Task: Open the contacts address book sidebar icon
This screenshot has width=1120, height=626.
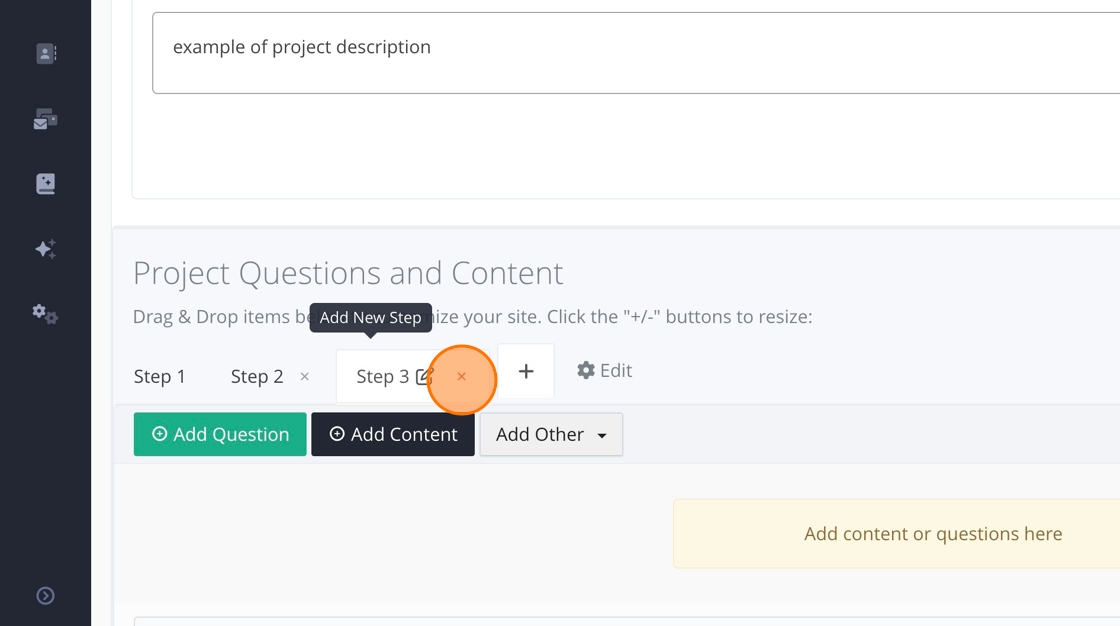Action: (46, 54)
